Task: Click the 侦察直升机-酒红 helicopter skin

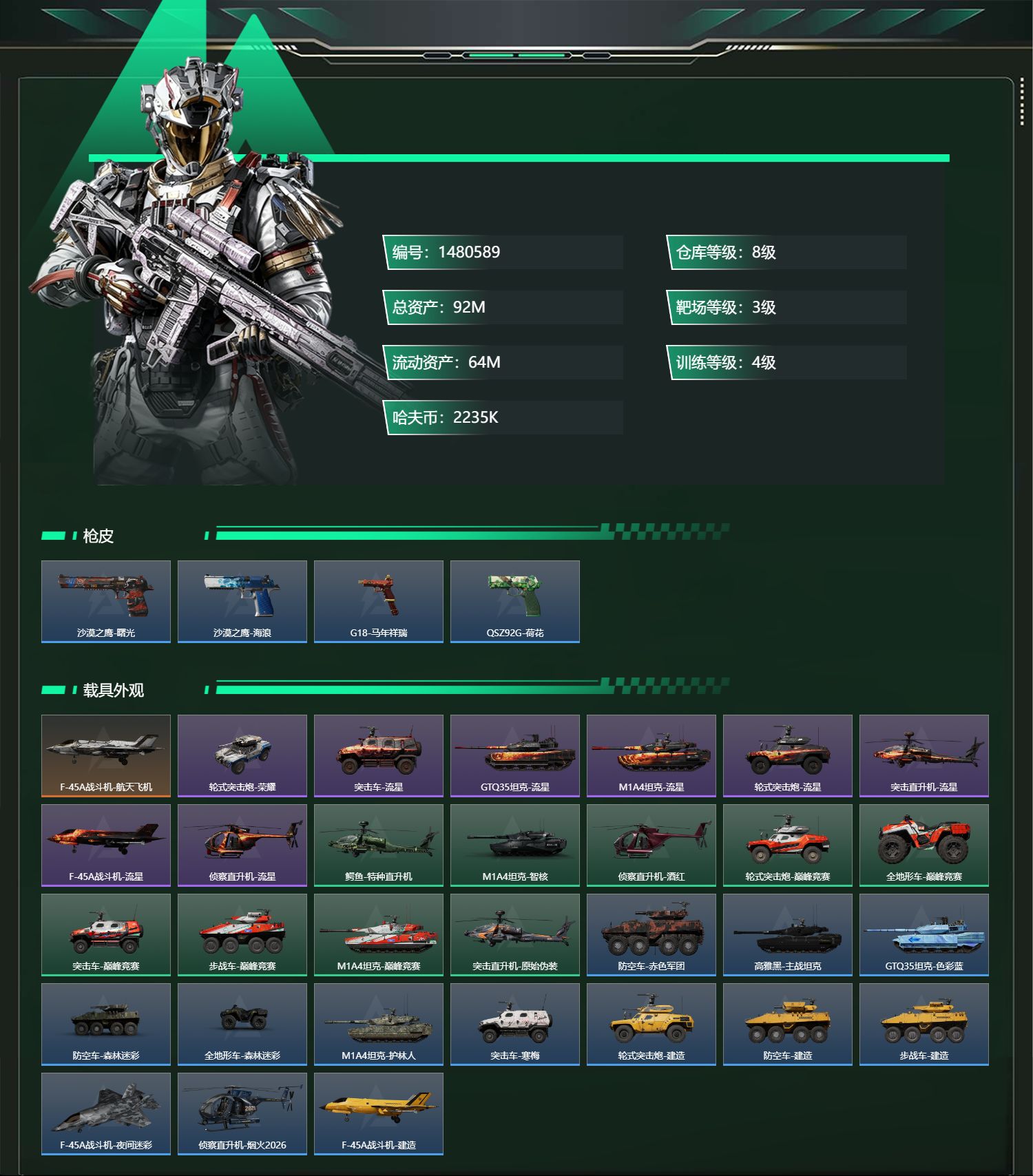Action: 651,846
